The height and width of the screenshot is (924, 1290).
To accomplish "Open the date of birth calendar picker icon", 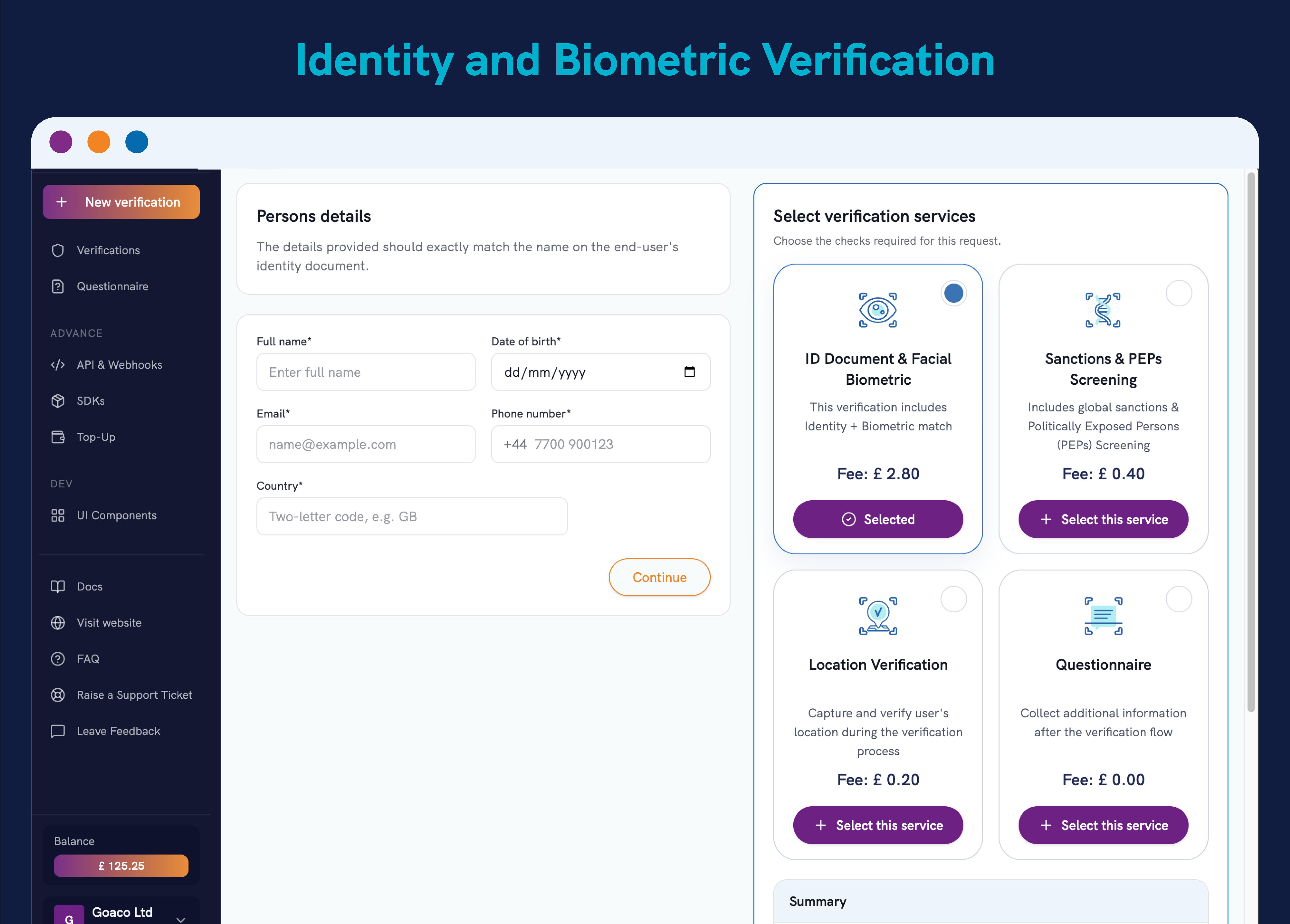I will 689,372.
